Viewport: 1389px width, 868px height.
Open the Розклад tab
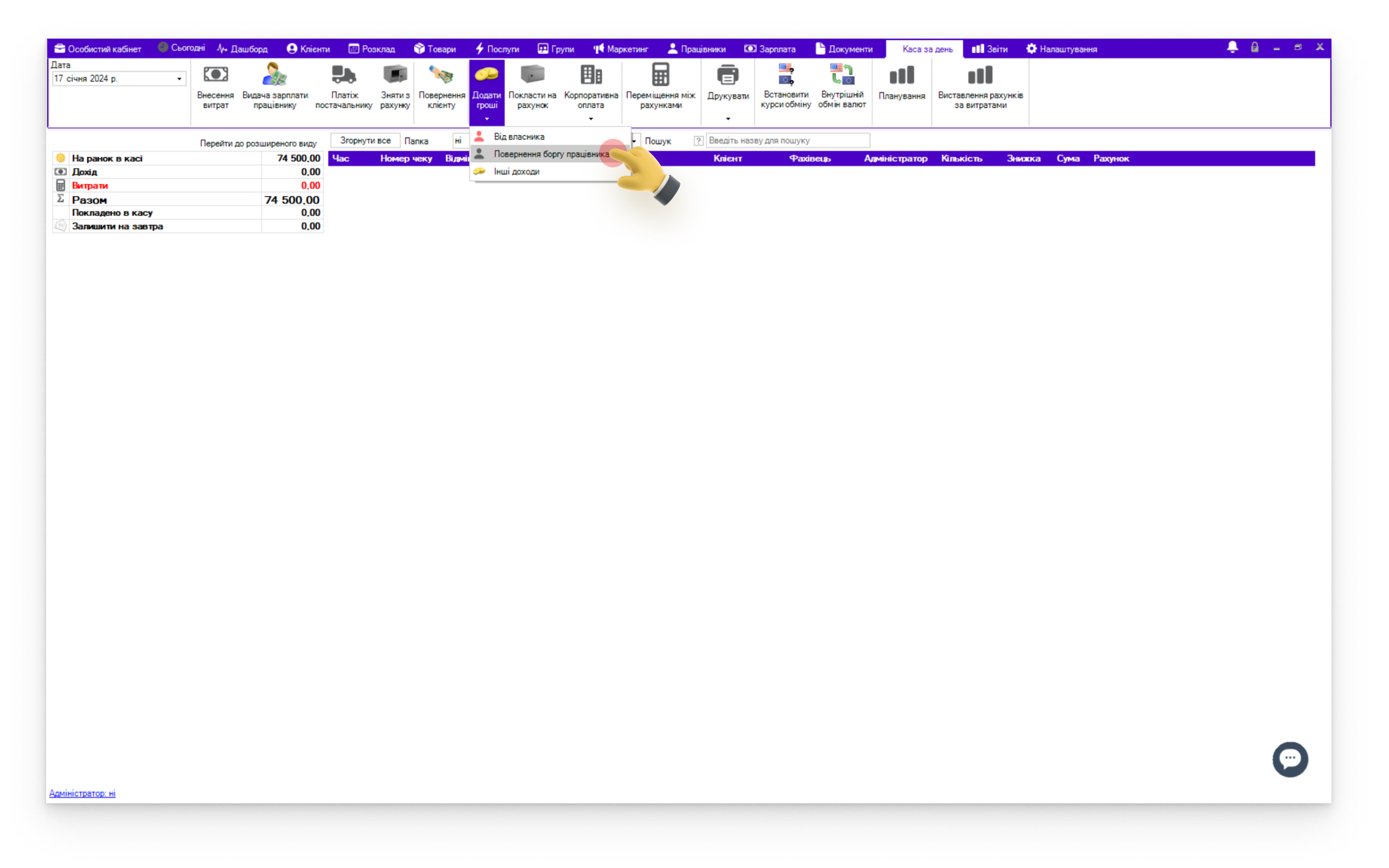371,49
